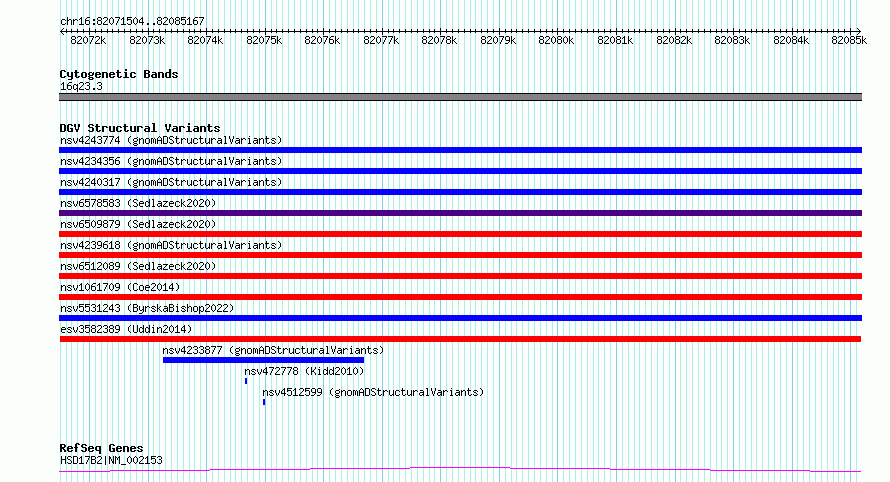Click the Cytogenetic Bands track title
This screenshot has width=890, height=482.
click(119, 74)
